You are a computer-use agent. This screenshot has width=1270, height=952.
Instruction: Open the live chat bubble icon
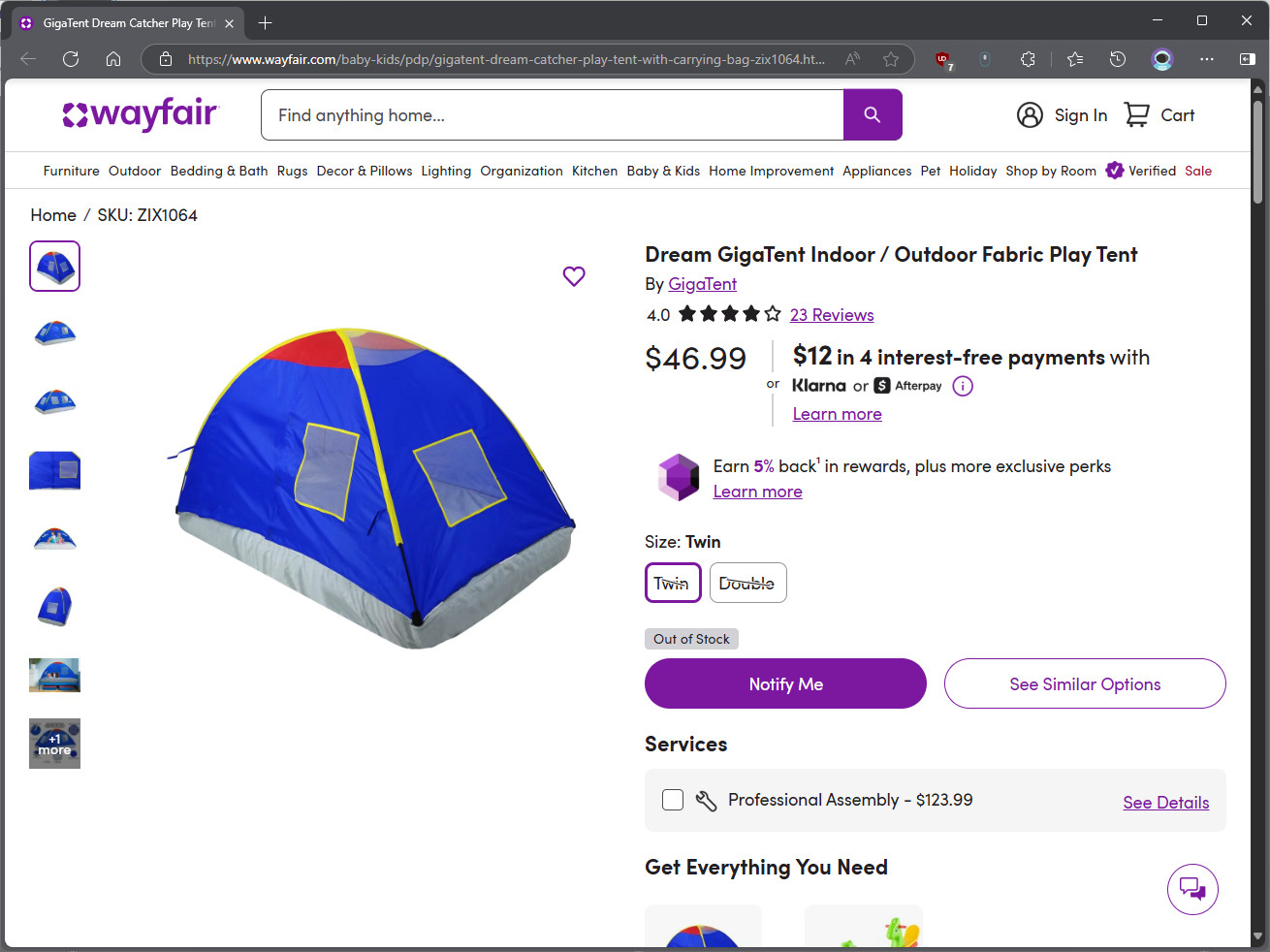tap(1191, 889)
